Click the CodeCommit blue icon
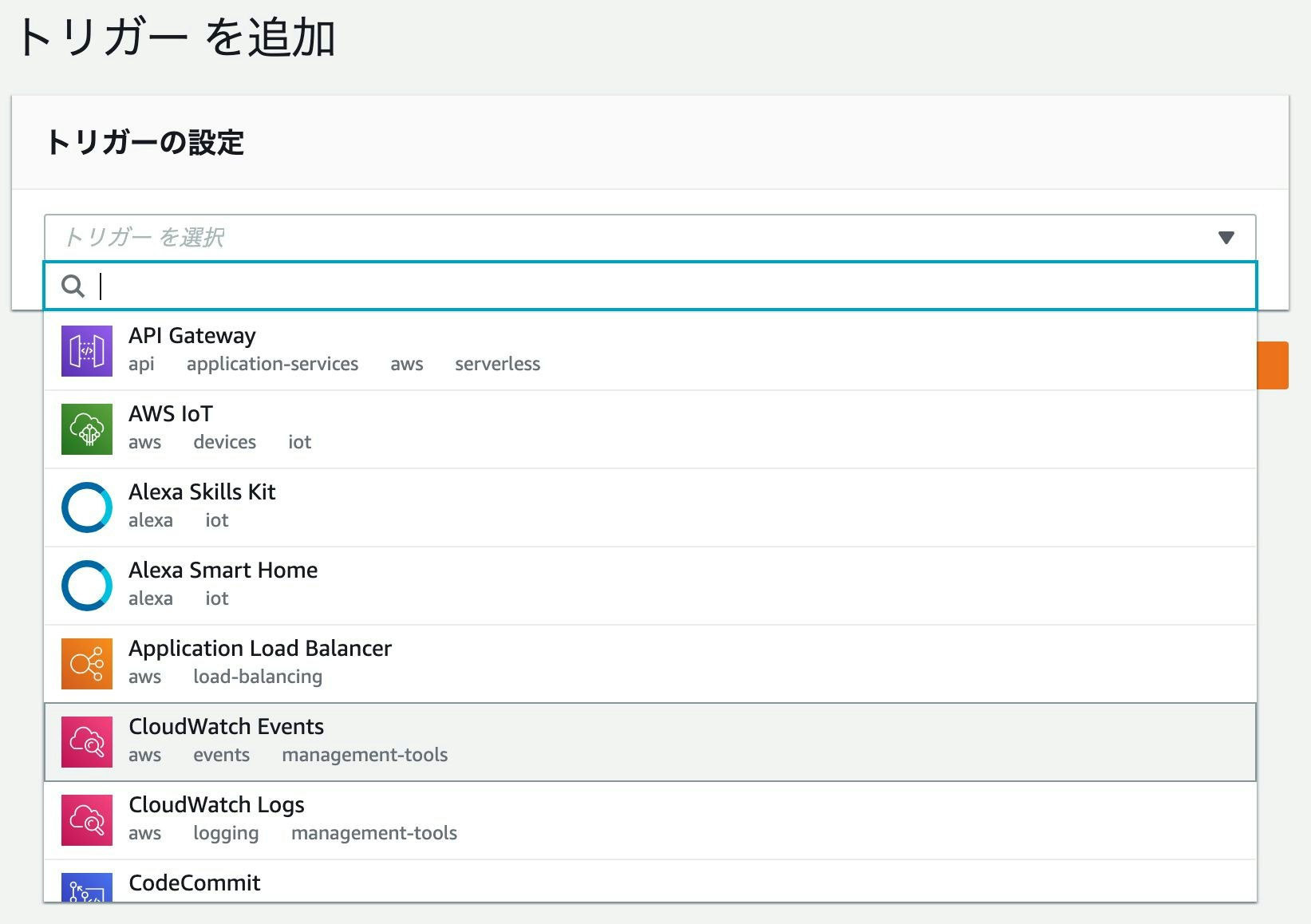Screen dimensions: 1311x924 tap(87, 887)
